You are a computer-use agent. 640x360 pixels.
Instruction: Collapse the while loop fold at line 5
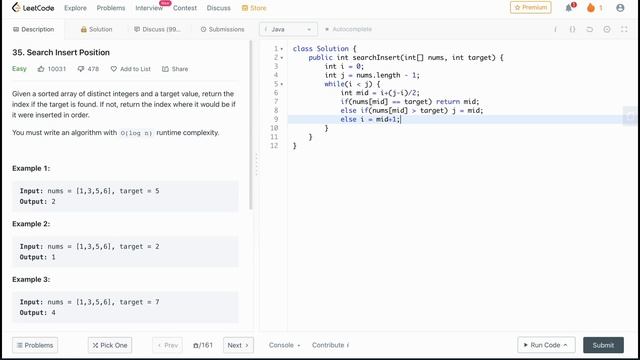(x=282, y=84)
